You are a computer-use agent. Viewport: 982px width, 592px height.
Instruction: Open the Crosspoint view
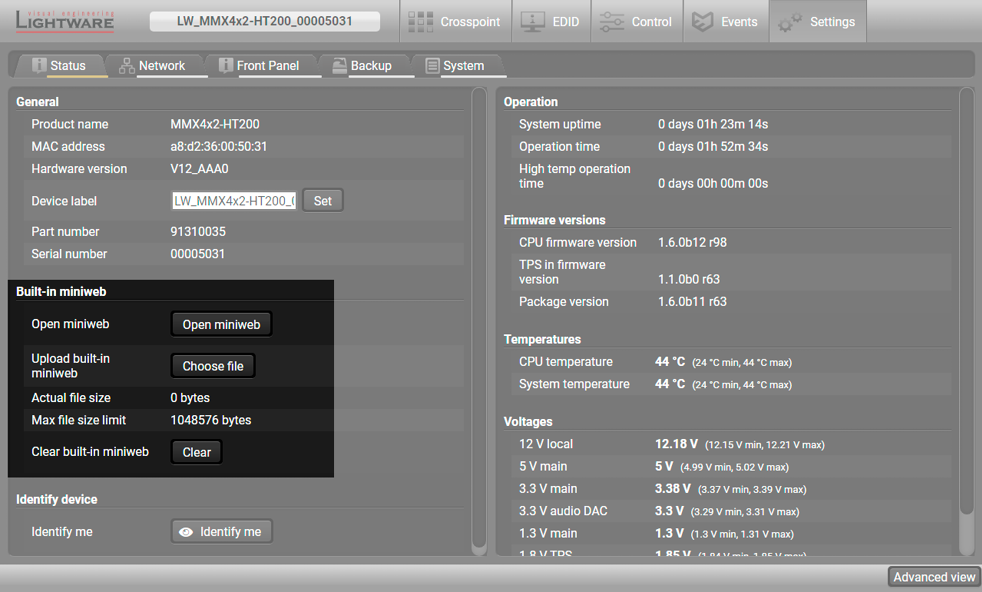[455, 21]
